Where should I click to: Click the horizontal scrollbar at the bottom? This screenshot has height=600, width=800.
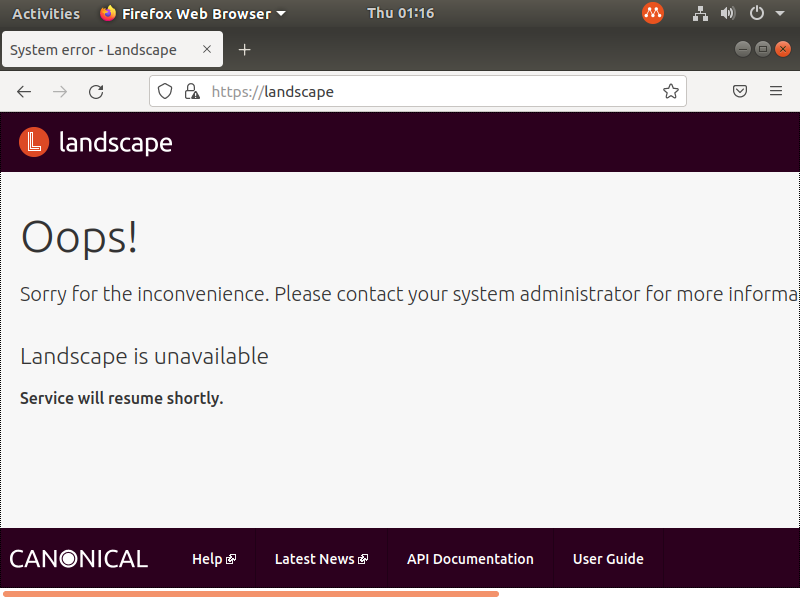(x=251, y=594)
